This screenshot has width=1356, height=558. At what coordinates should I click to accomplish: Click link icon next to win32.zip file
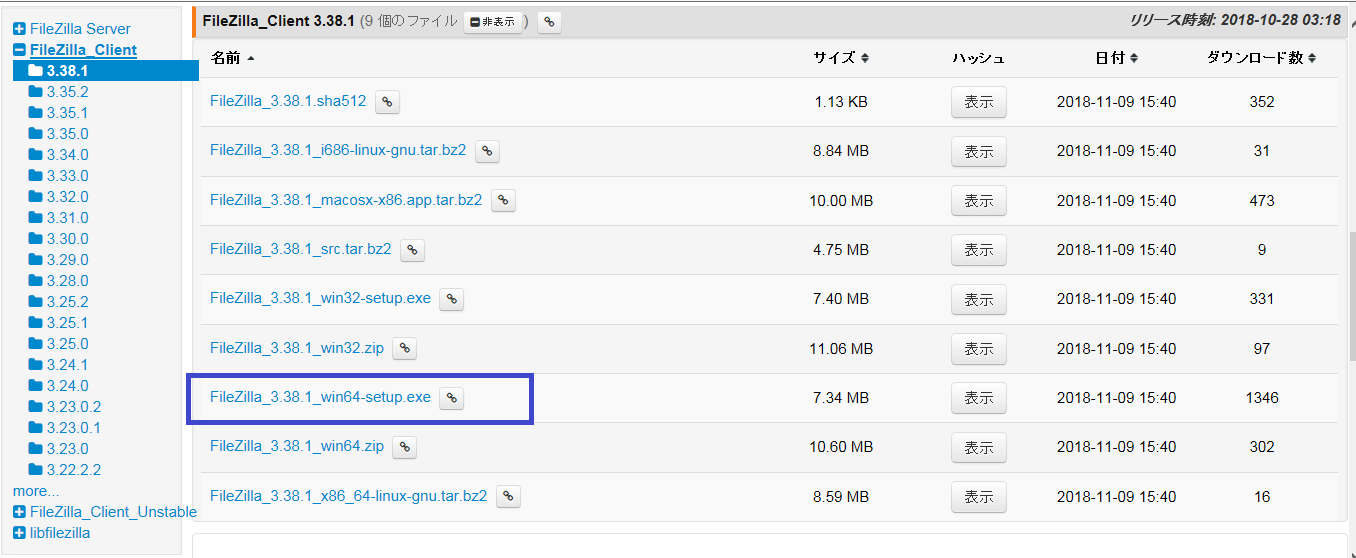(404, 348)
